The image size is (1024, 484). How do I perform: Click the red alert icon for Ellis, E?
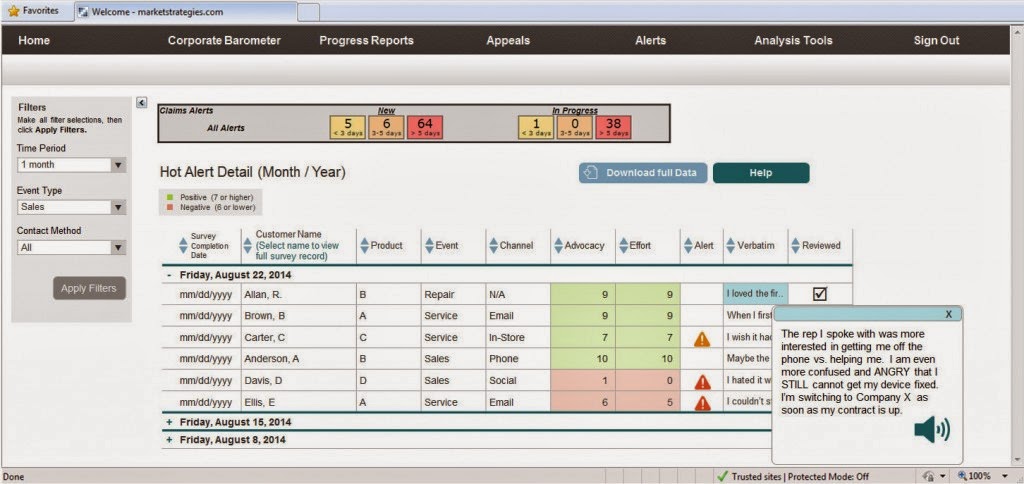click(702, 403)
